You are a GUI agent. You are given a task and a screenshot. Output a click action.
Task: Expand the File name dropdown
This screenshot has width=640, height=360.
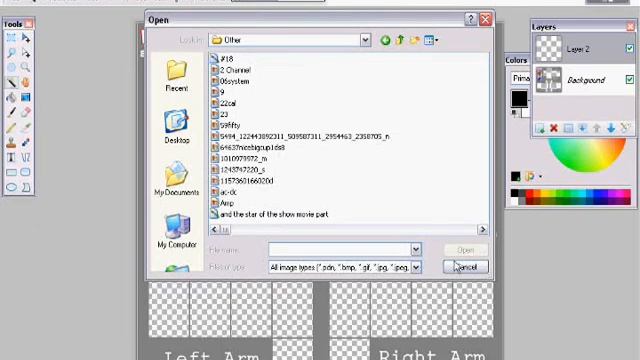click(x=416, y=249)
